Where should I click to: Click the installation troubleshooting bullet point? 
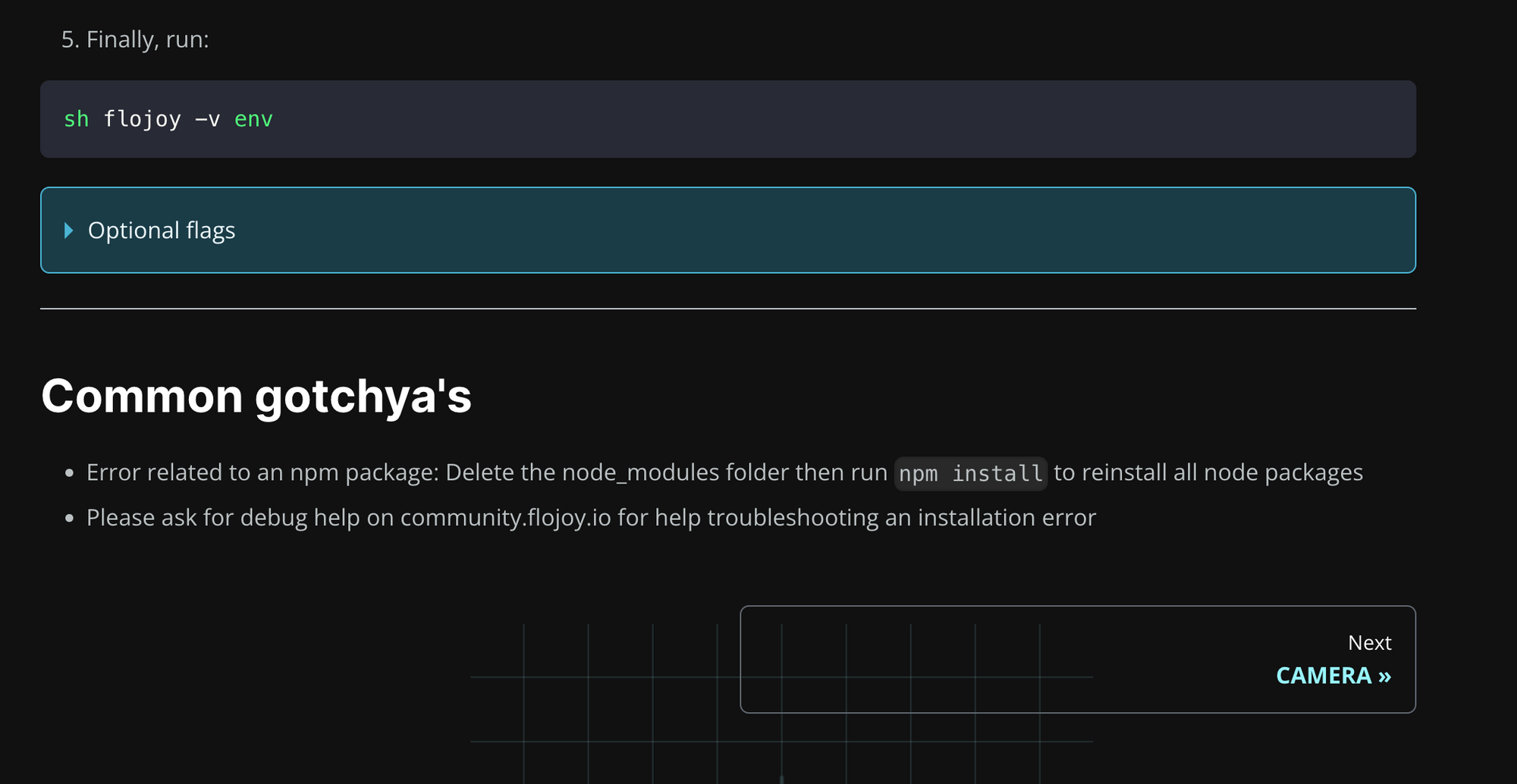(x=591, y=517)
